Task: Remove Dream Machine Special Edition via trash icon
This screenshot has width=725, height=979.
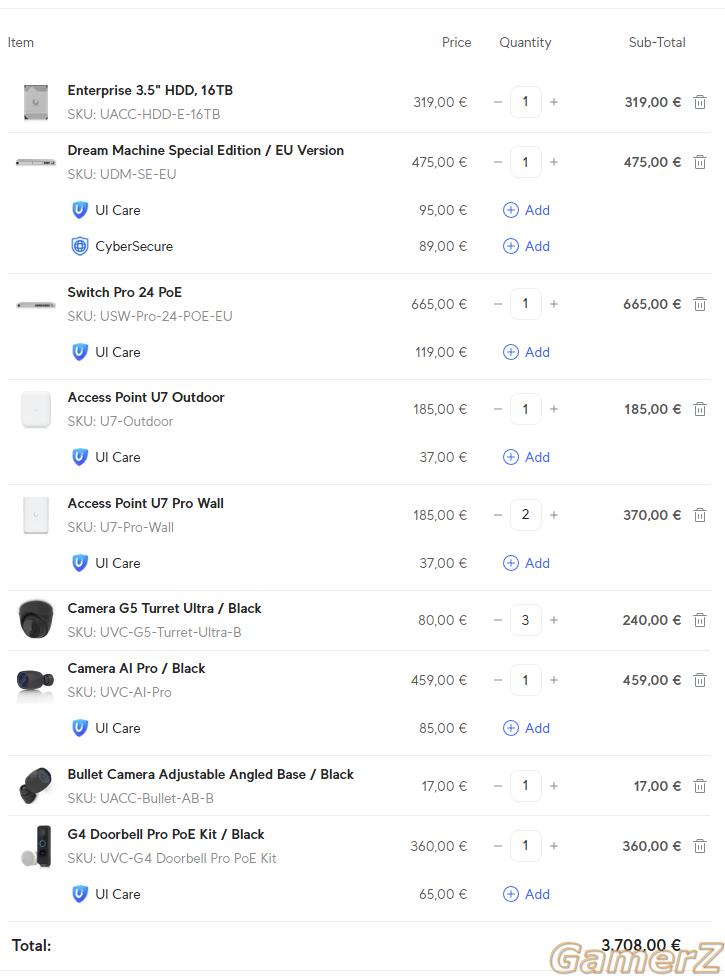Action: (x=699, y=162)
